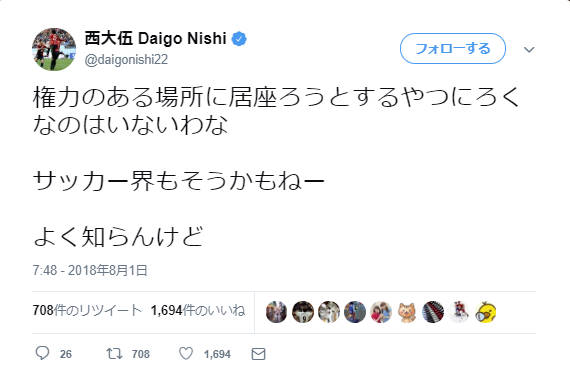Image resolution: width=570 pixels, height=385 pixels.
Task: Click the reply count 26
Action: (x=66, y=354)
